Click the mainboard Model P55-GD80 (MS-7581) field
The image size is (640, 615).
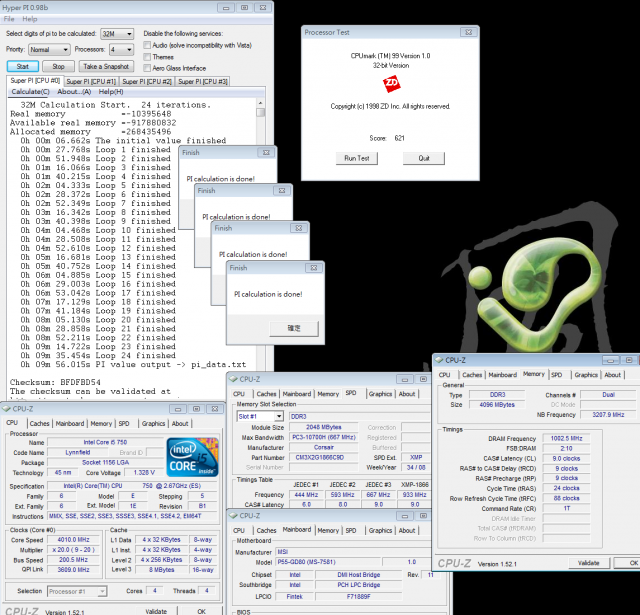click(329, 562)
